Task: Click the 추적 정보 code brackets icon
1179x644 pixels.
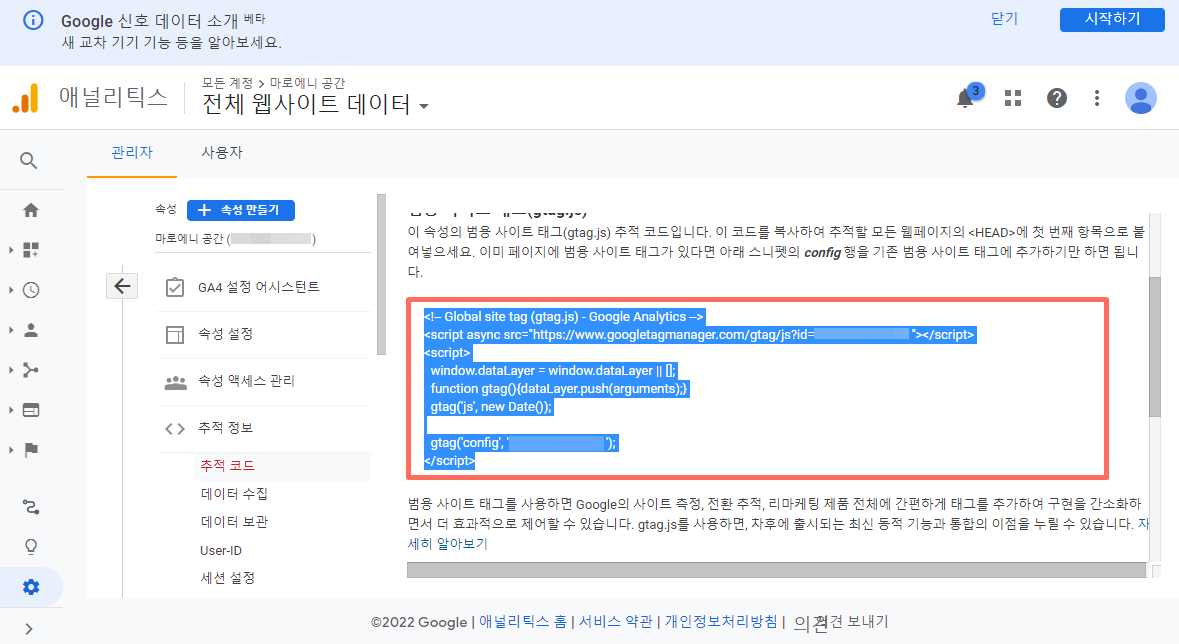Action: [174, 429]
